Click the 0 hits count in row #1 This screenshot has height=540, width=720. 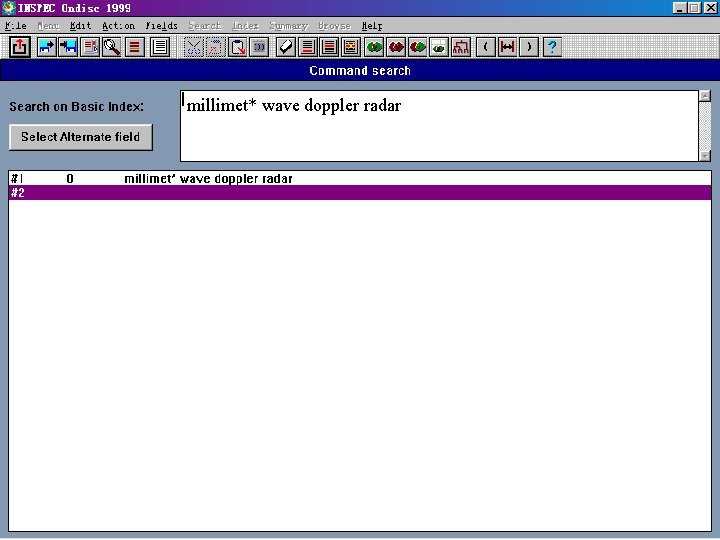[70, 179]
